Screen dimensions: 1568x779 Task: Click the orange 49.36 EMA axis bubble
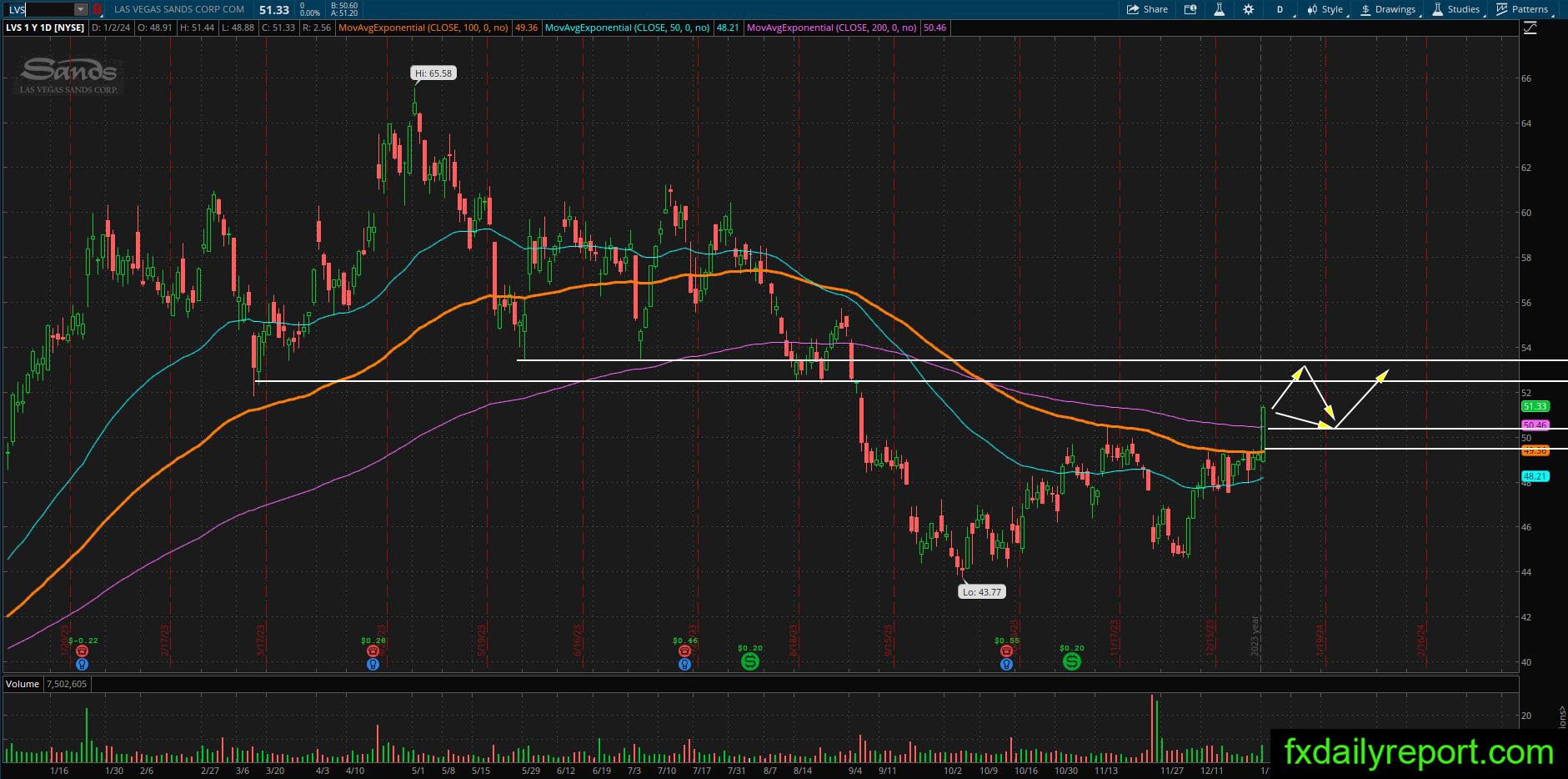pyautogui.click(x=1535, y=450)
